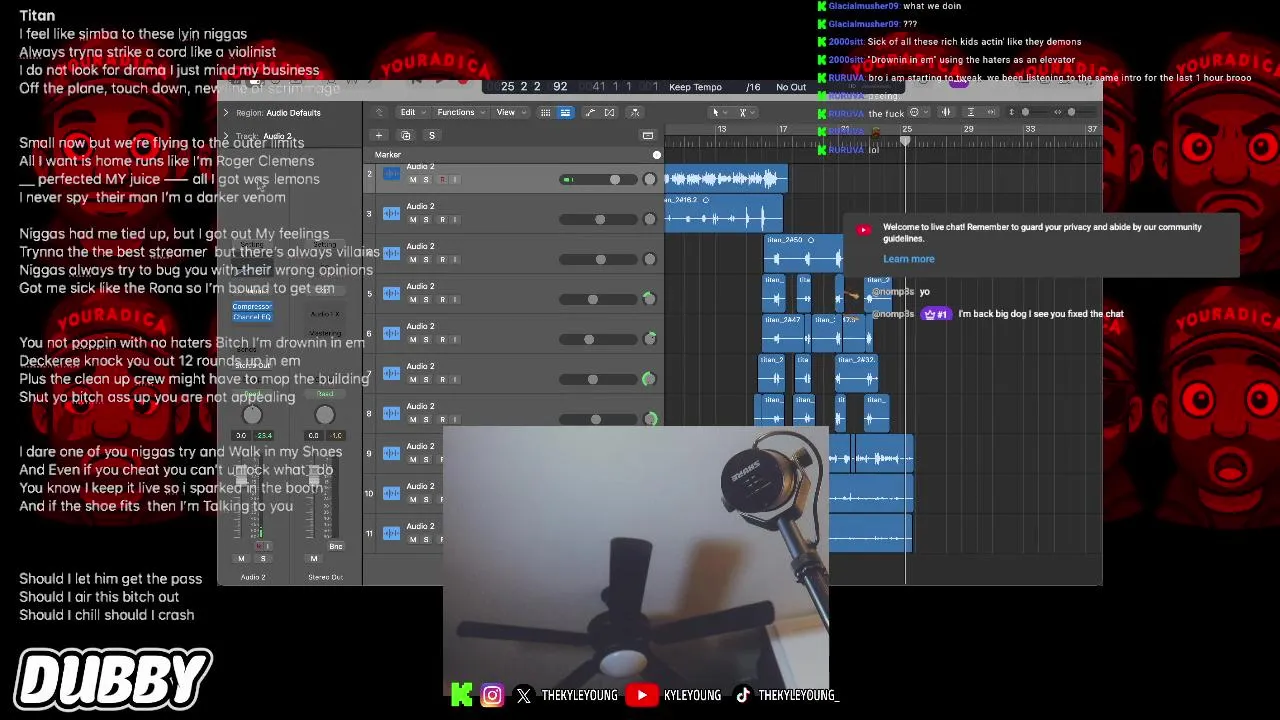The image size is (1280, 720).
Task: Switch to list view icon
Action: pyautogui.click(x=565, y=112)
